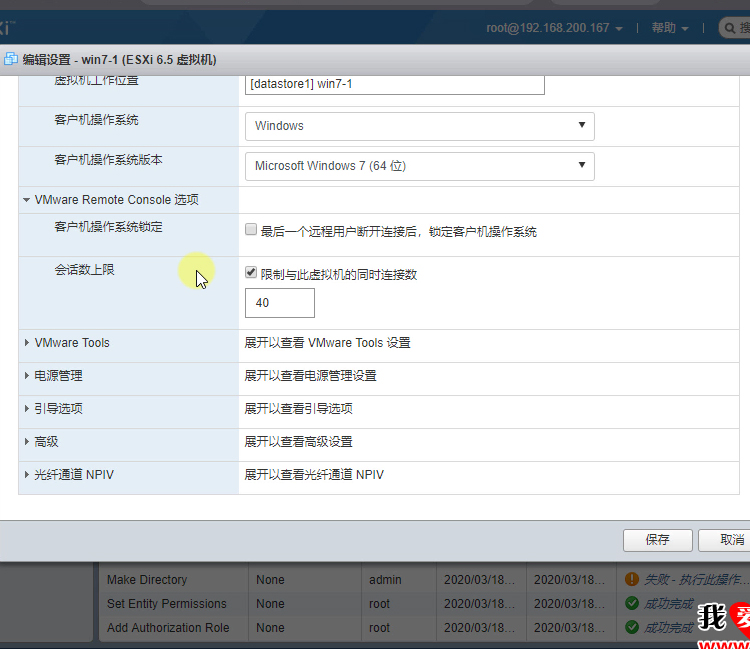Expand the 光纤通道 NPIV section

[27, 475]
